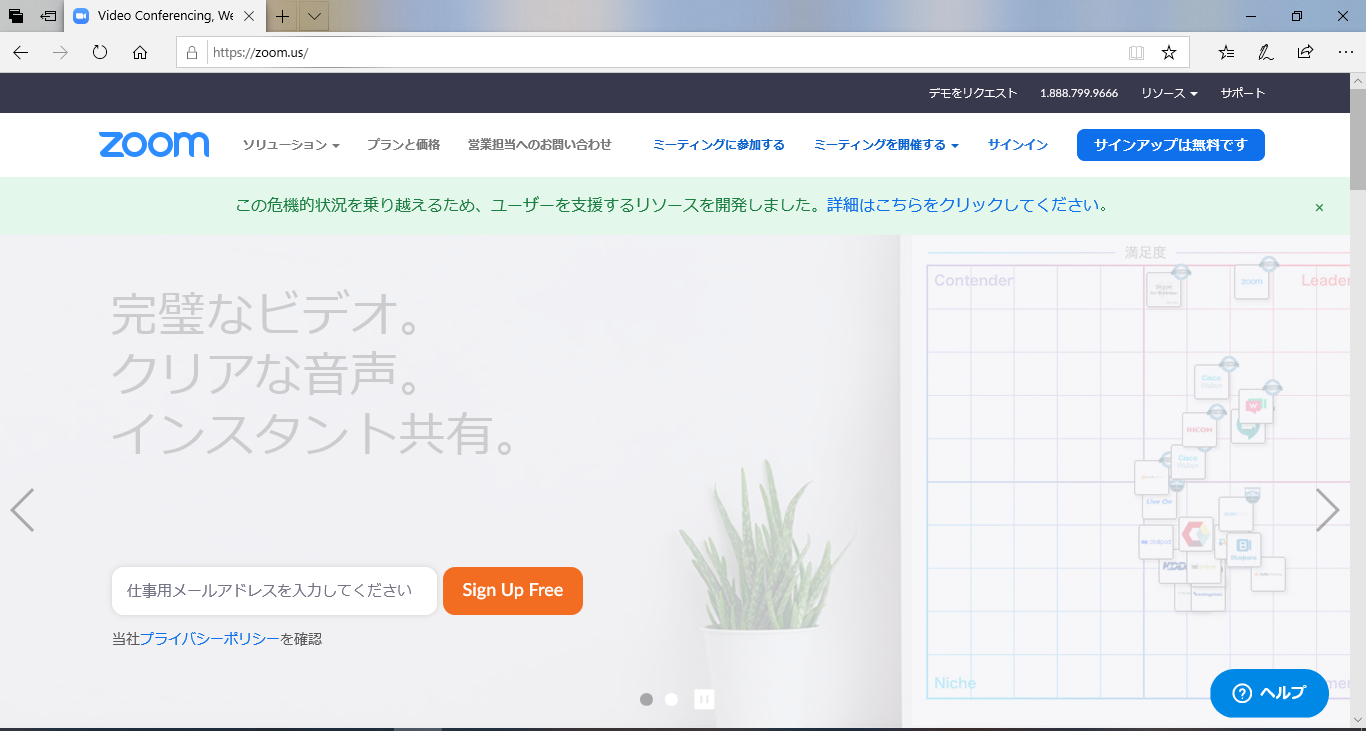
Task: Open the browser home page
Action: [140, 52]
